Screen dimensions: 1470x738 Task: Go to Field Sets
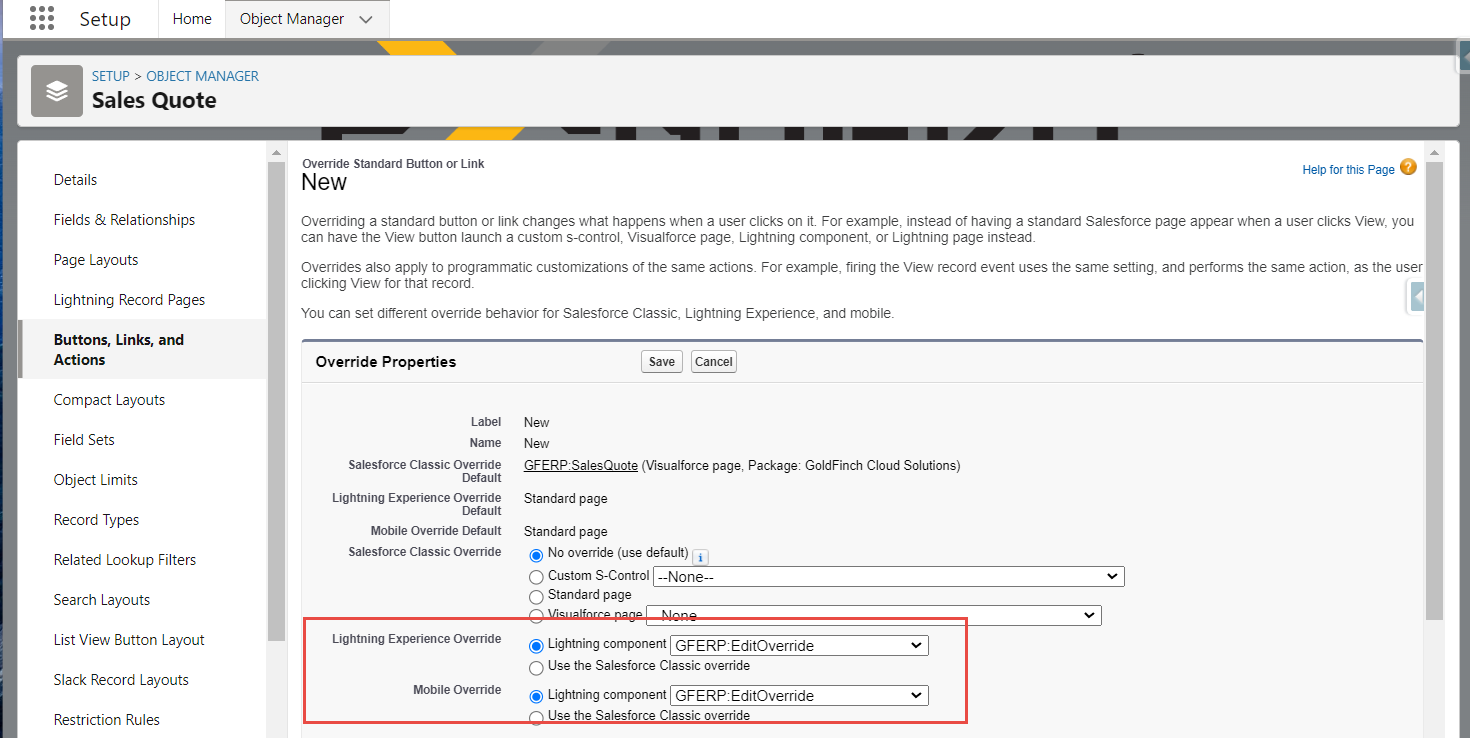(x=84, y=440)
